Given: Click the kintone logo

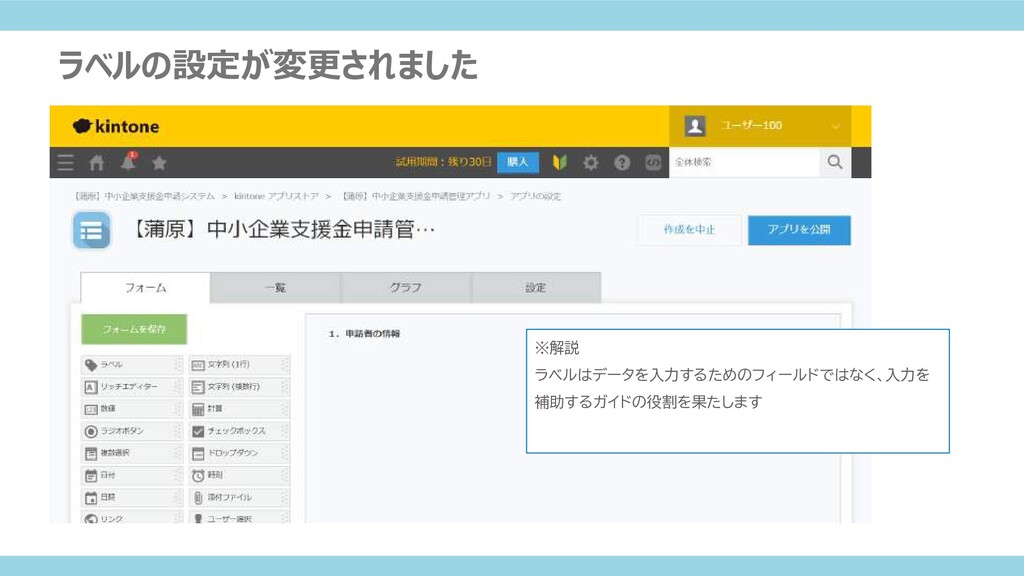Looking at the screenshot, I should tap(116, 126).
